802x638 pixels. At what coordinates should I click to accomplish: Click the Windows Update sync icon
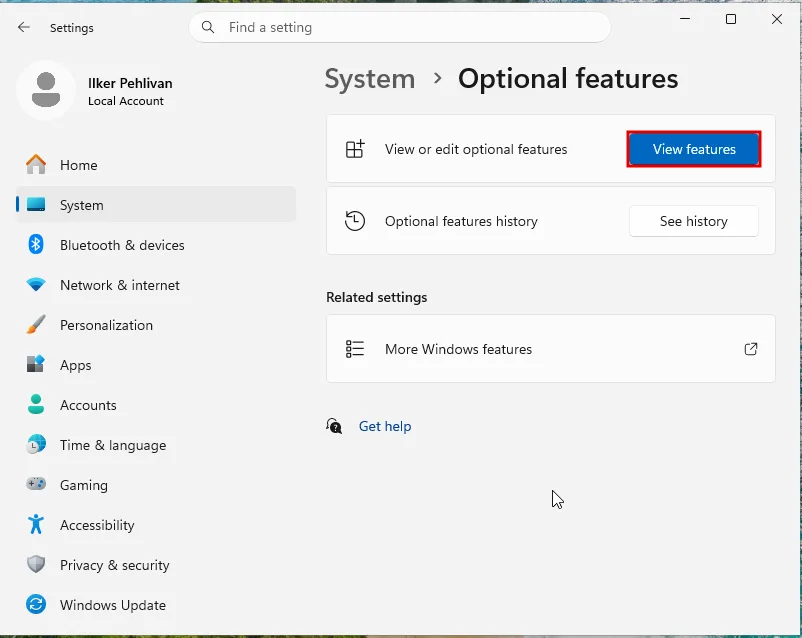[x=36, y=604]
